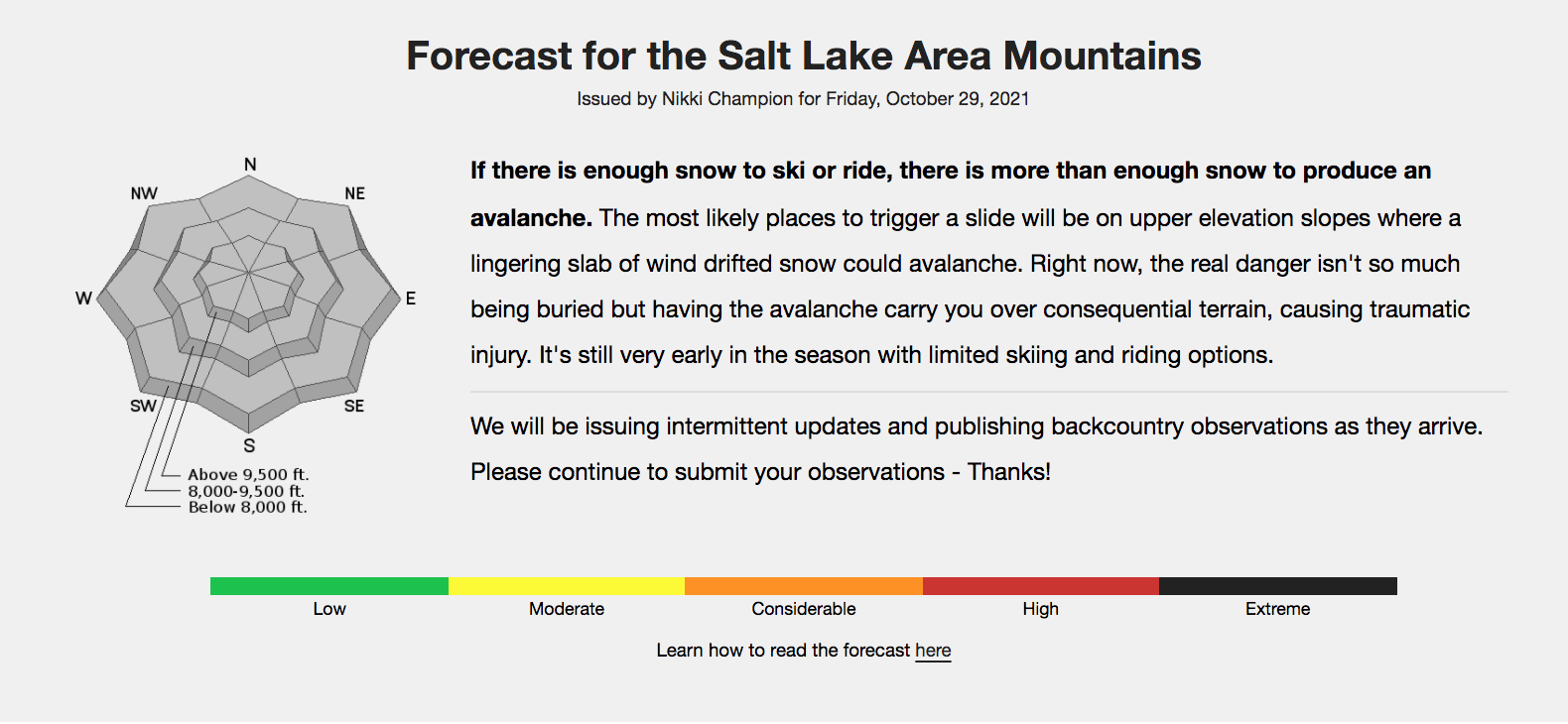Click the 'Below 8,000 ft.' elevation legend

coord(248,507)
